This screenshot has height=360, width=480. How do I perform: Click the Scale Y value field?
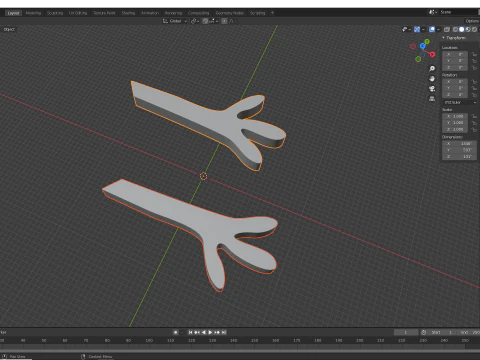point(455,123)
